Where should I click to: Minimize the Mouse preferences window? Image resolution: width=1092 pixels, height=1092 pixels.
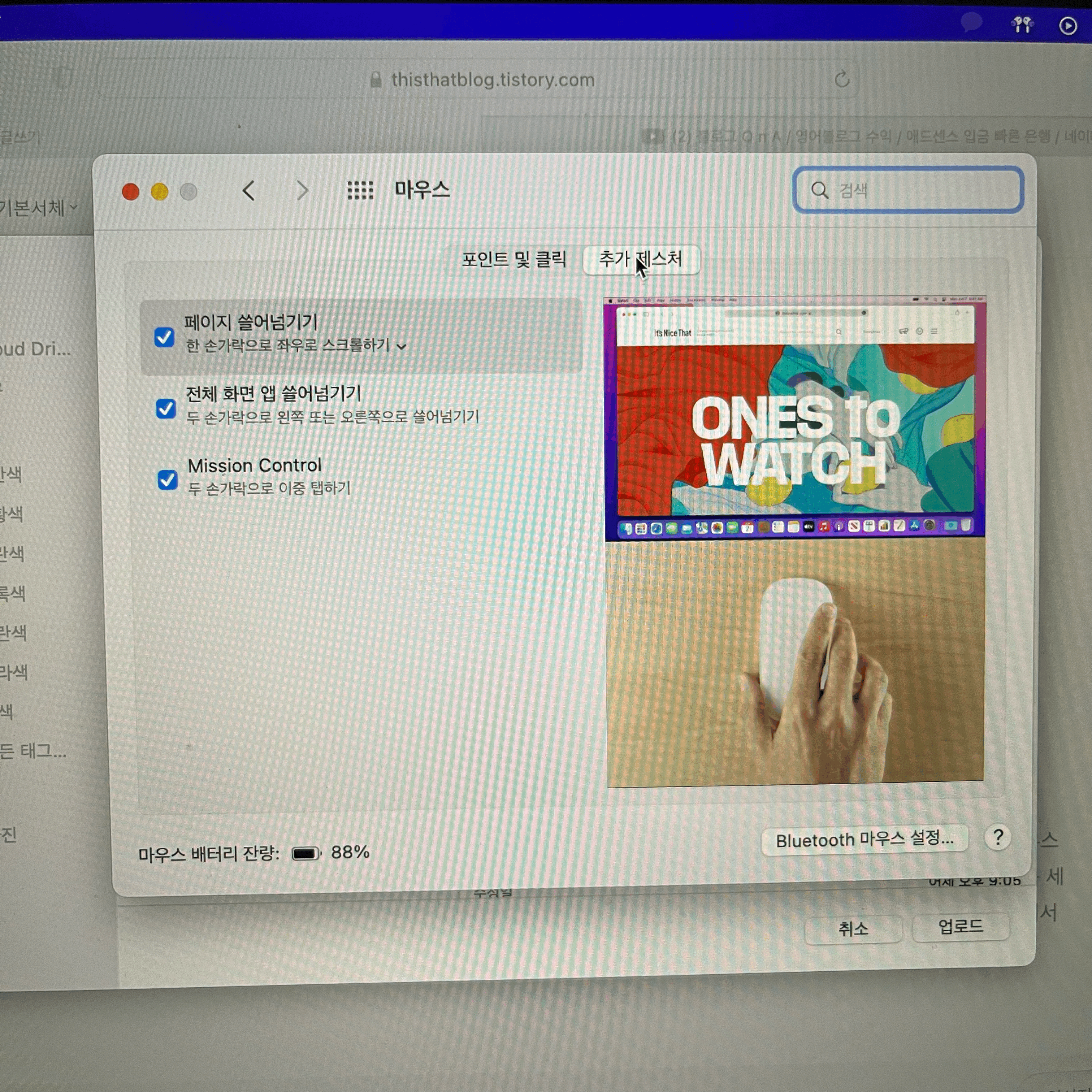159,192
